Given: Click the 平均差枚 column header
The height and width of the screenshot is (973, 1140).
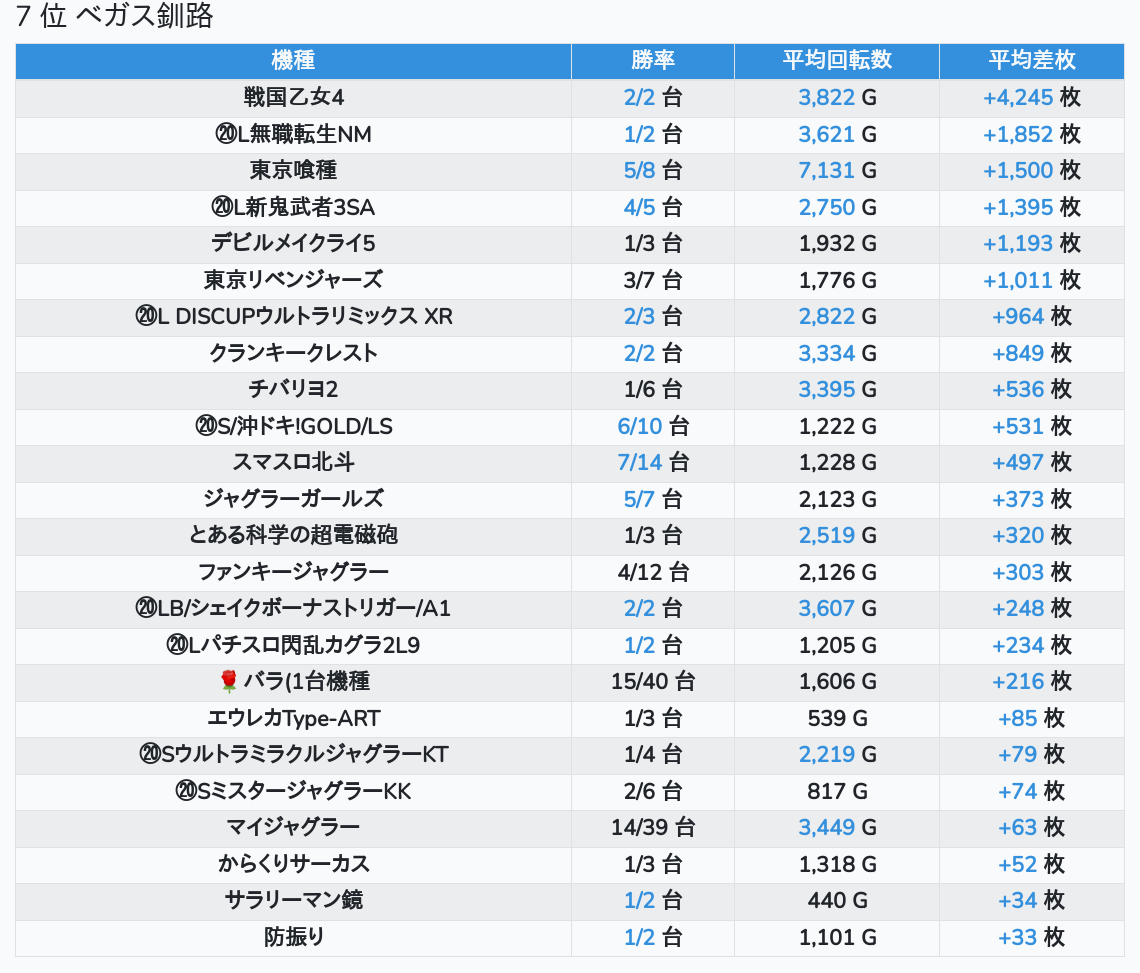Looking at the screenshot, I should pos(1031,60).
